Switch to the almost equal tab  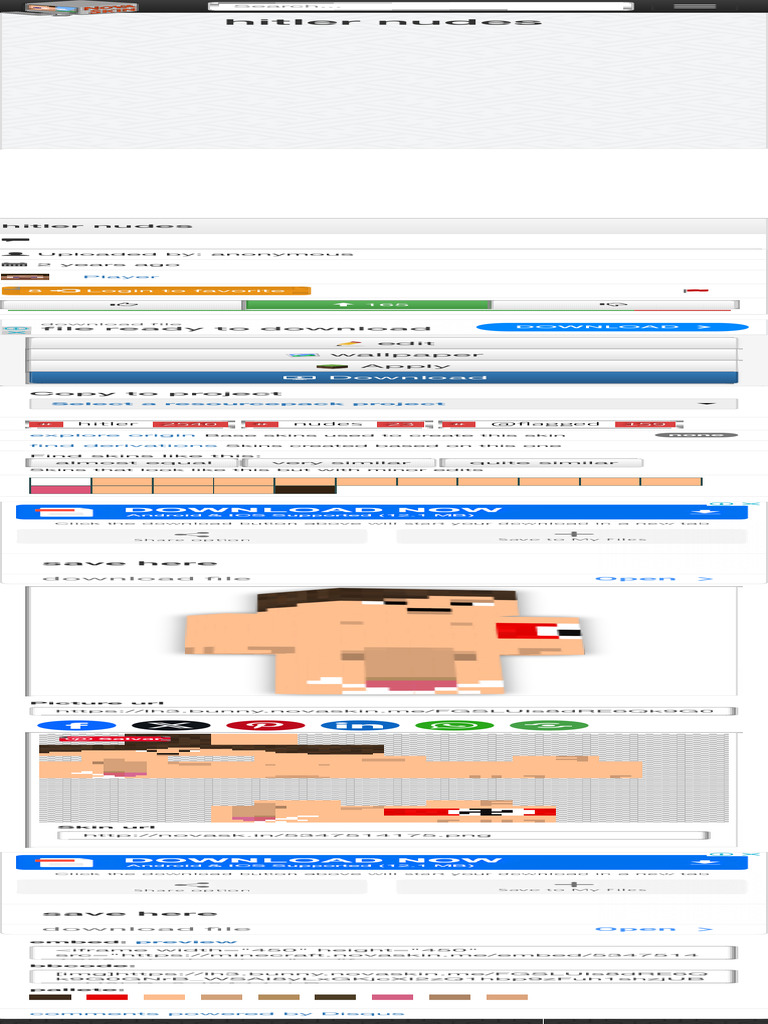[133, 462]
